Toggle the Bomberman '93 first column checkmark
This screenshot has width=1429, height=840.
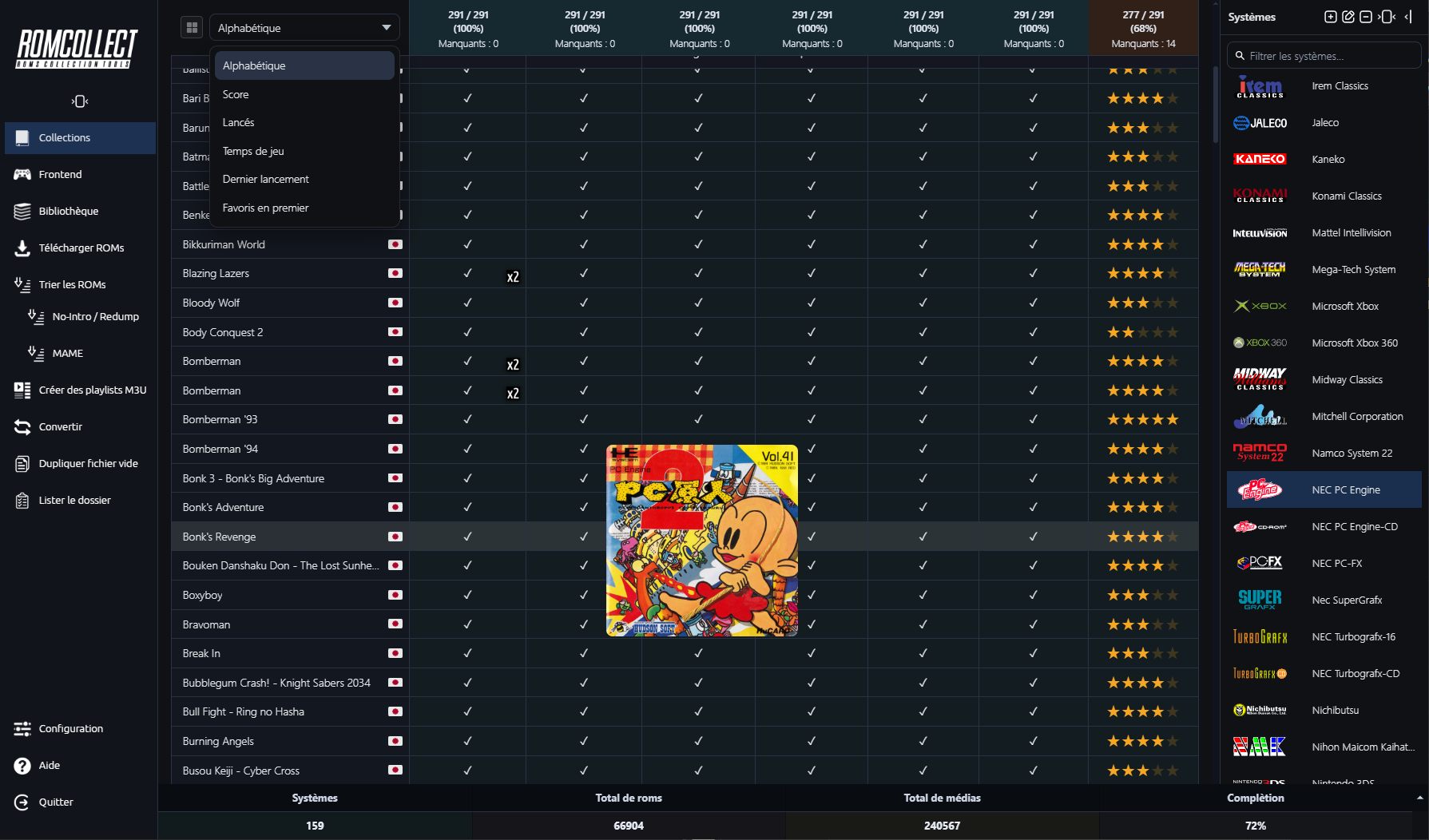coord(467,419)
